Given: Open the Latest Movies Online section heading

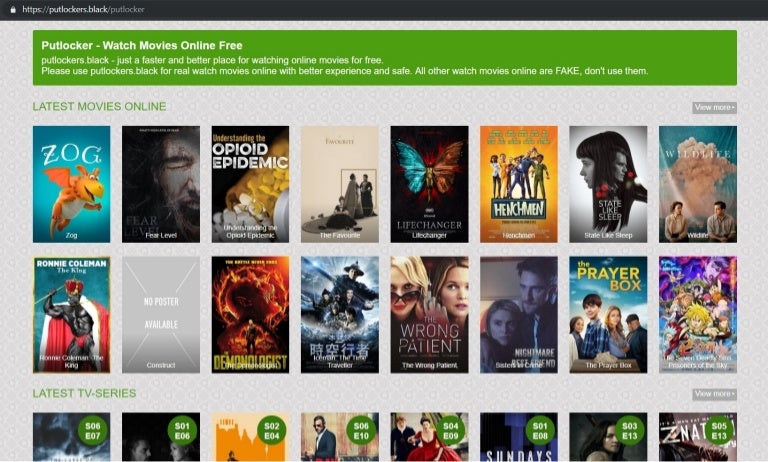Looking at the screenshot, I should click(x=99, y=107).
